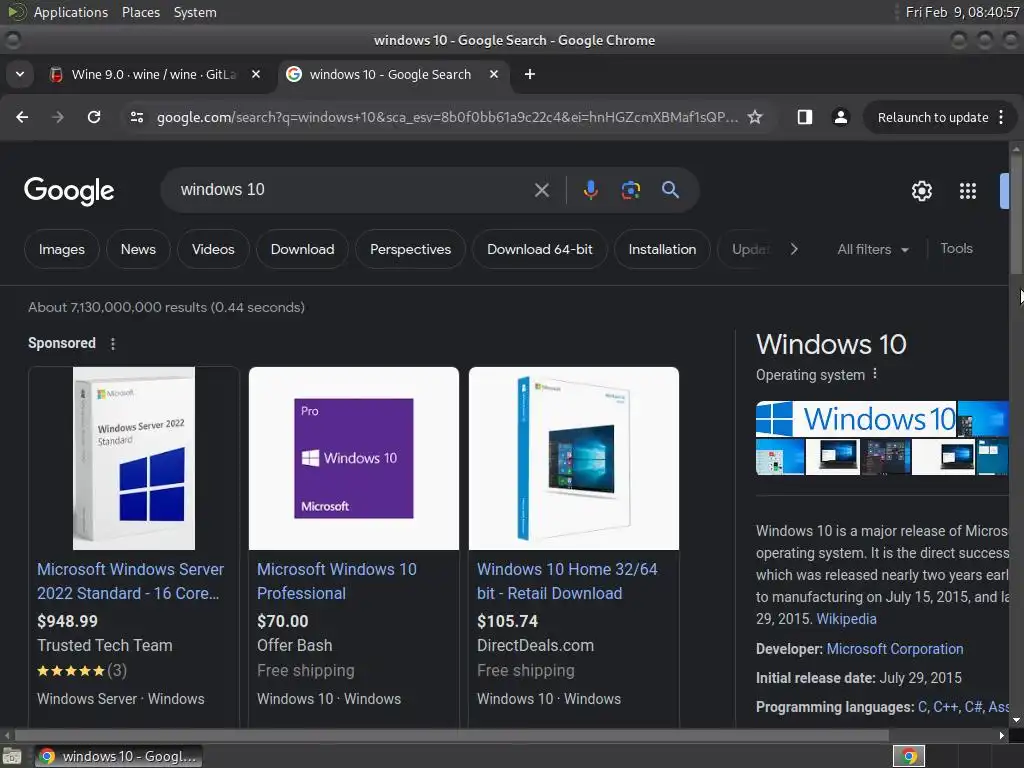1024x768 pixels.
Task: Select Chrome window in taskbar
Action: tap(118, 756)
